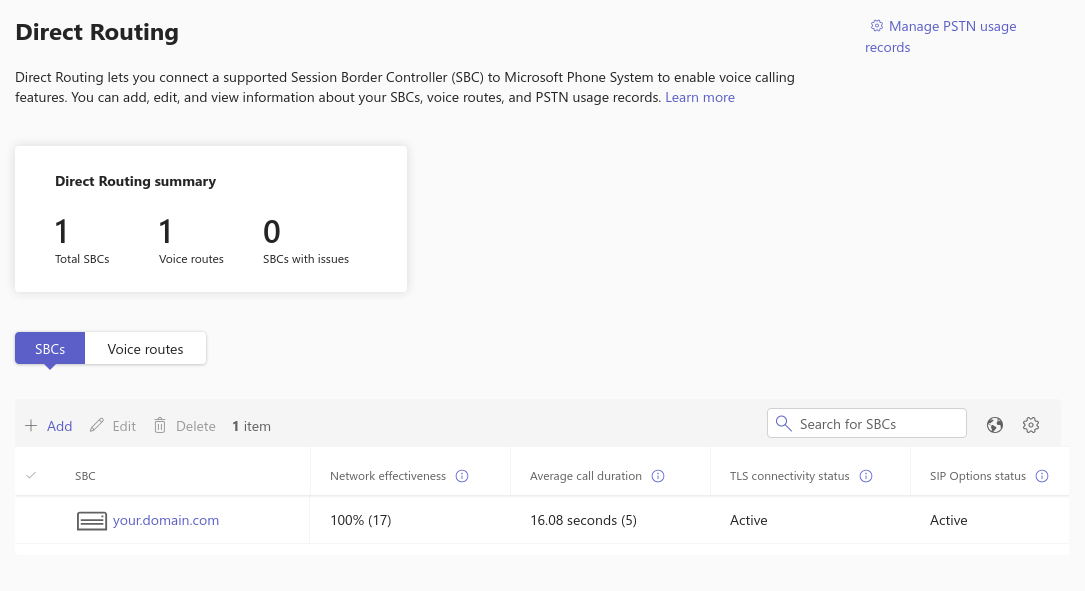This screenshot has width=1085, height=591.
Task: Click the Average call duration column header
Action: pyautogui.click(x=586, y=476)
